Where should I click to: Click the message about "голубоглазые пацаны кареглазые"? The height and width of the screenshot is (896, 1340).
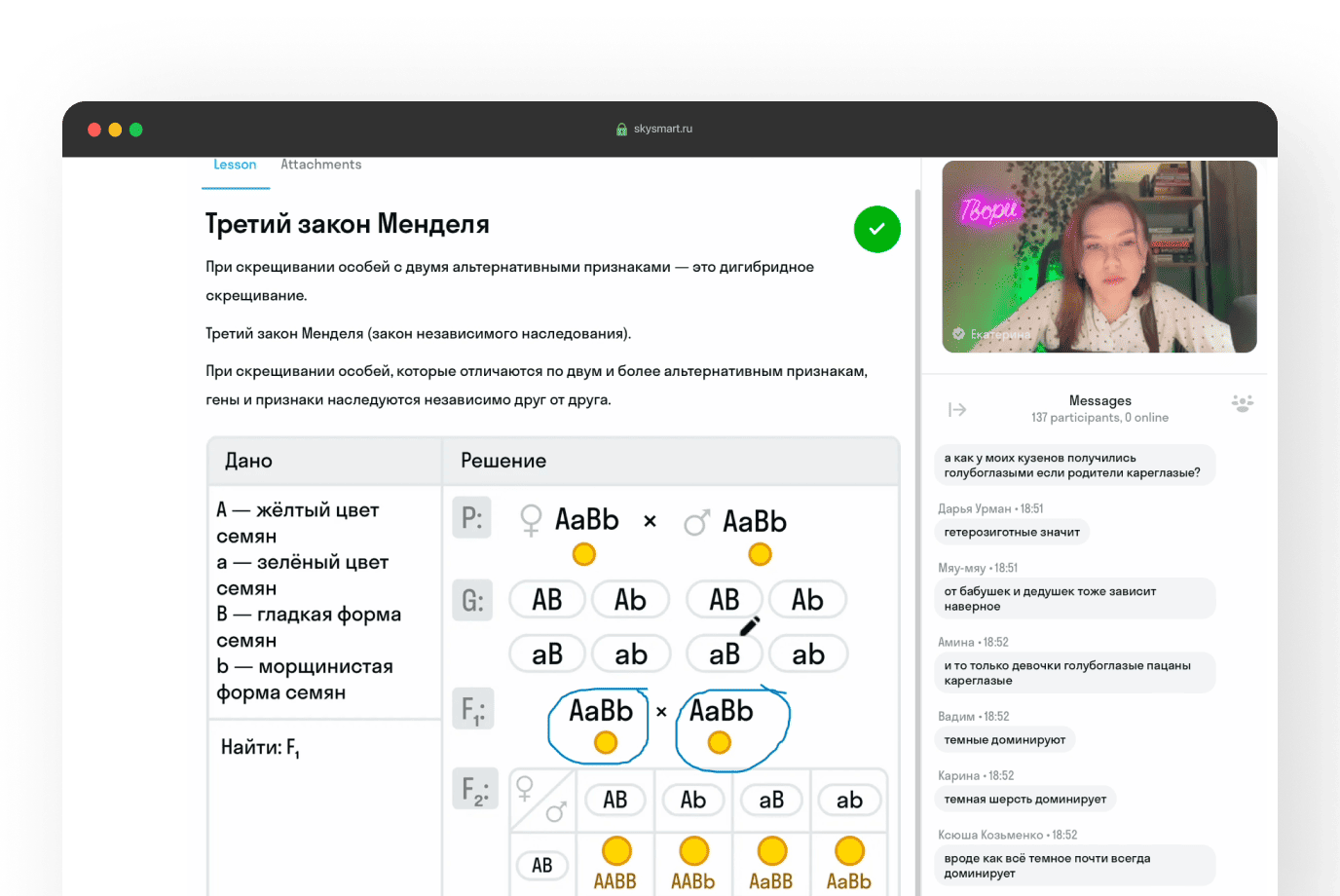(x=1075, y=673)
